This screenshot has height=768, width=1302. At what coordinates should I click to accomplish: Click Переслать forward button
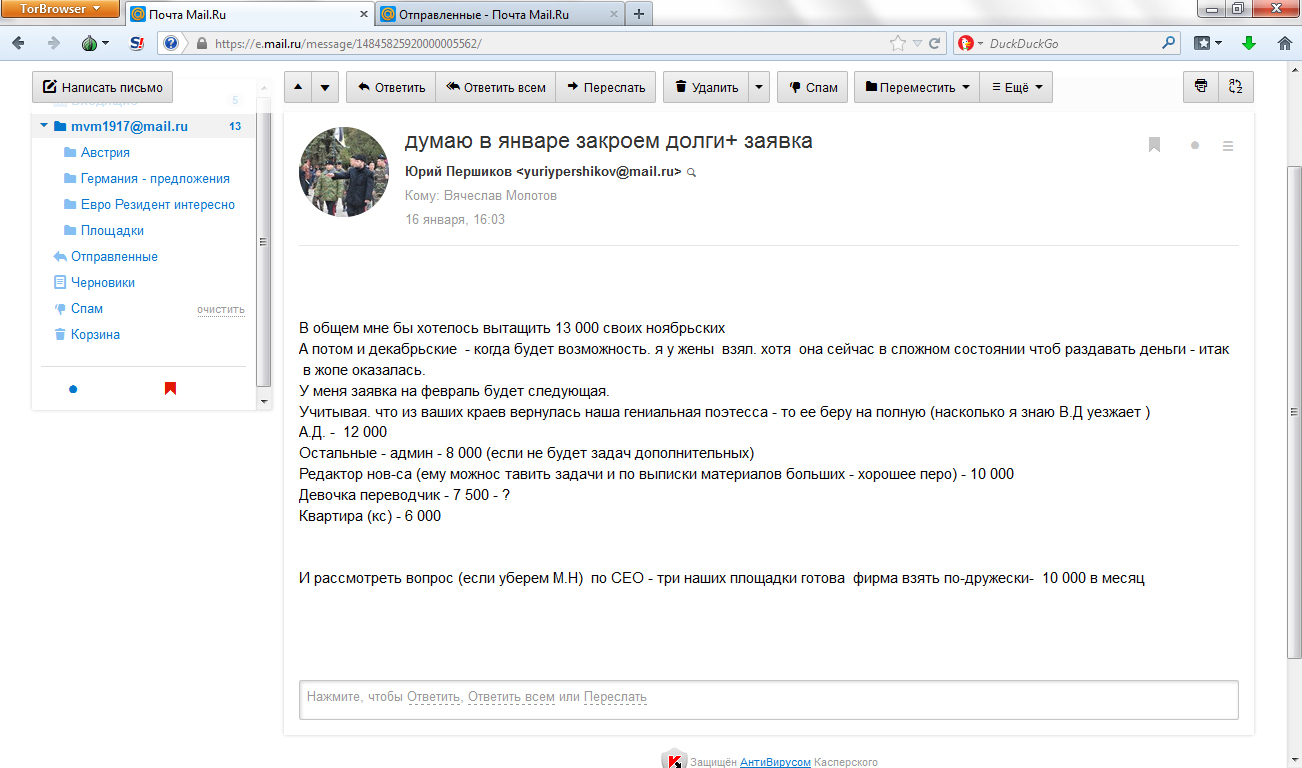(x=606, y=87)
